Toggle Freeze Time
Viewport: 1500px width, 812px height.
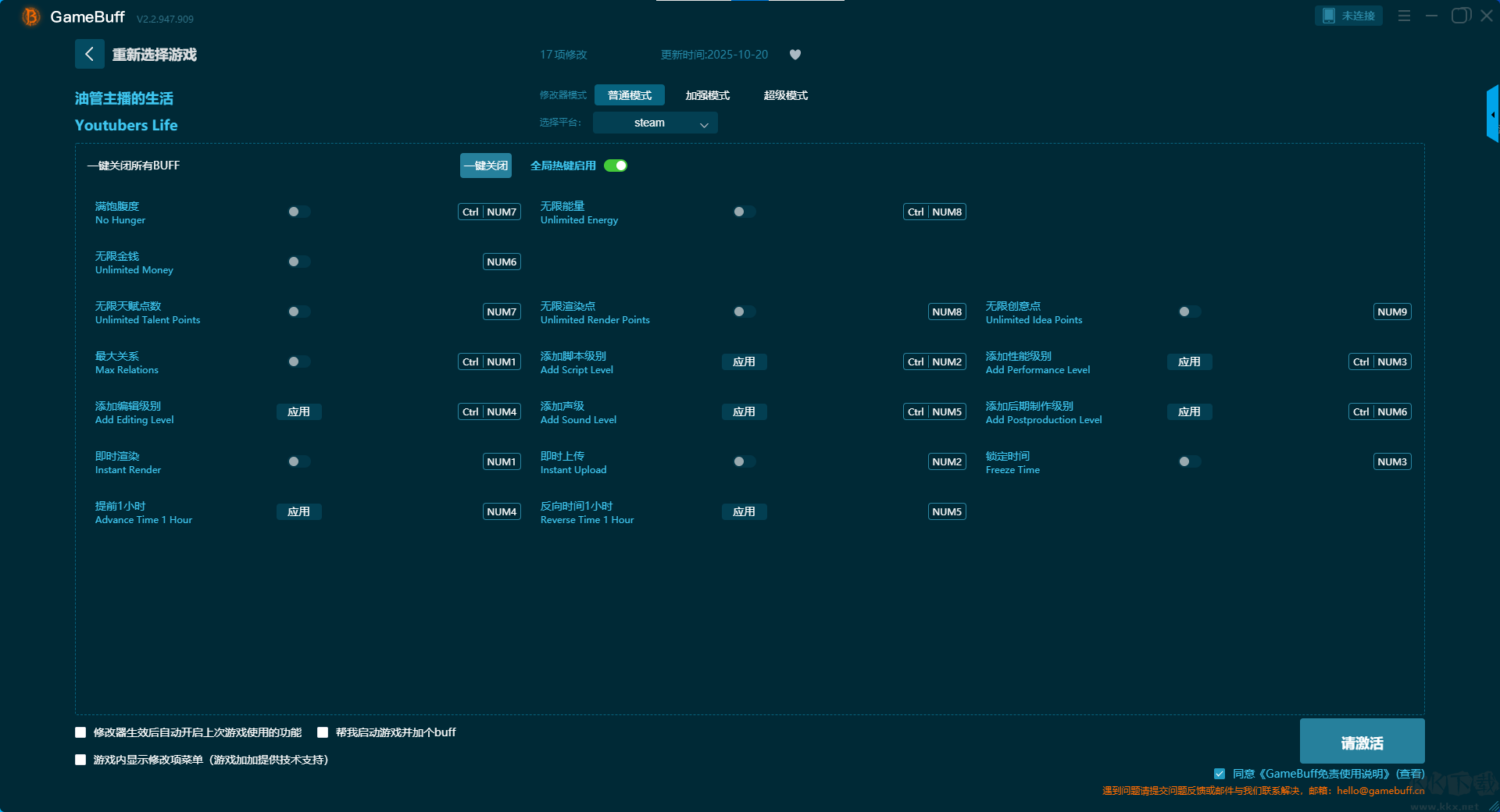coord(1189,461)
